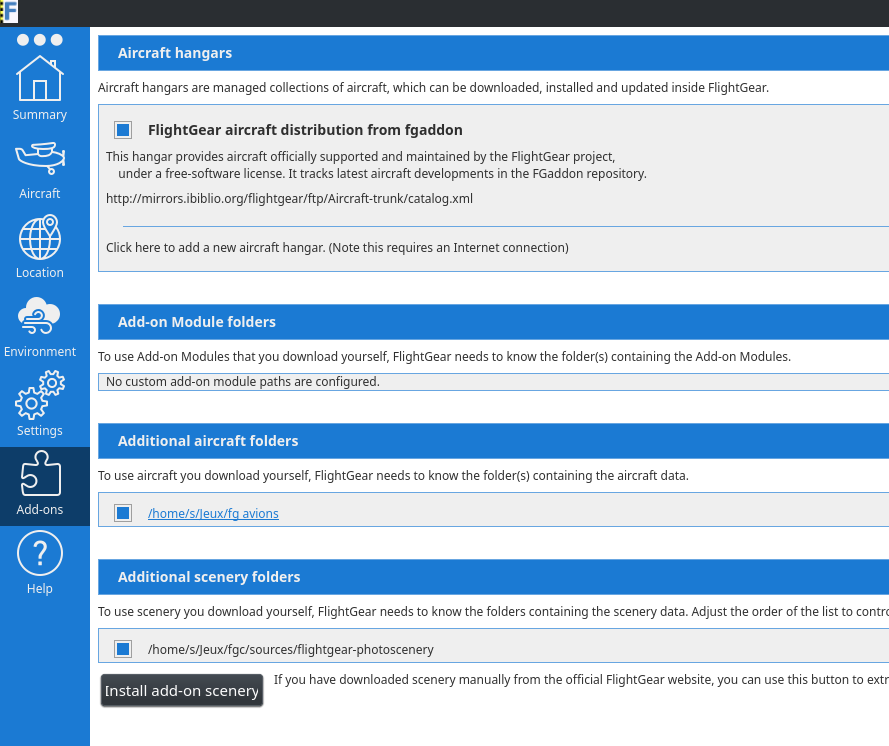Select the flightgear-photoscenery path entry
This screenshot has height=746, width=889.
pyautogui.click(x=290, y=650)
